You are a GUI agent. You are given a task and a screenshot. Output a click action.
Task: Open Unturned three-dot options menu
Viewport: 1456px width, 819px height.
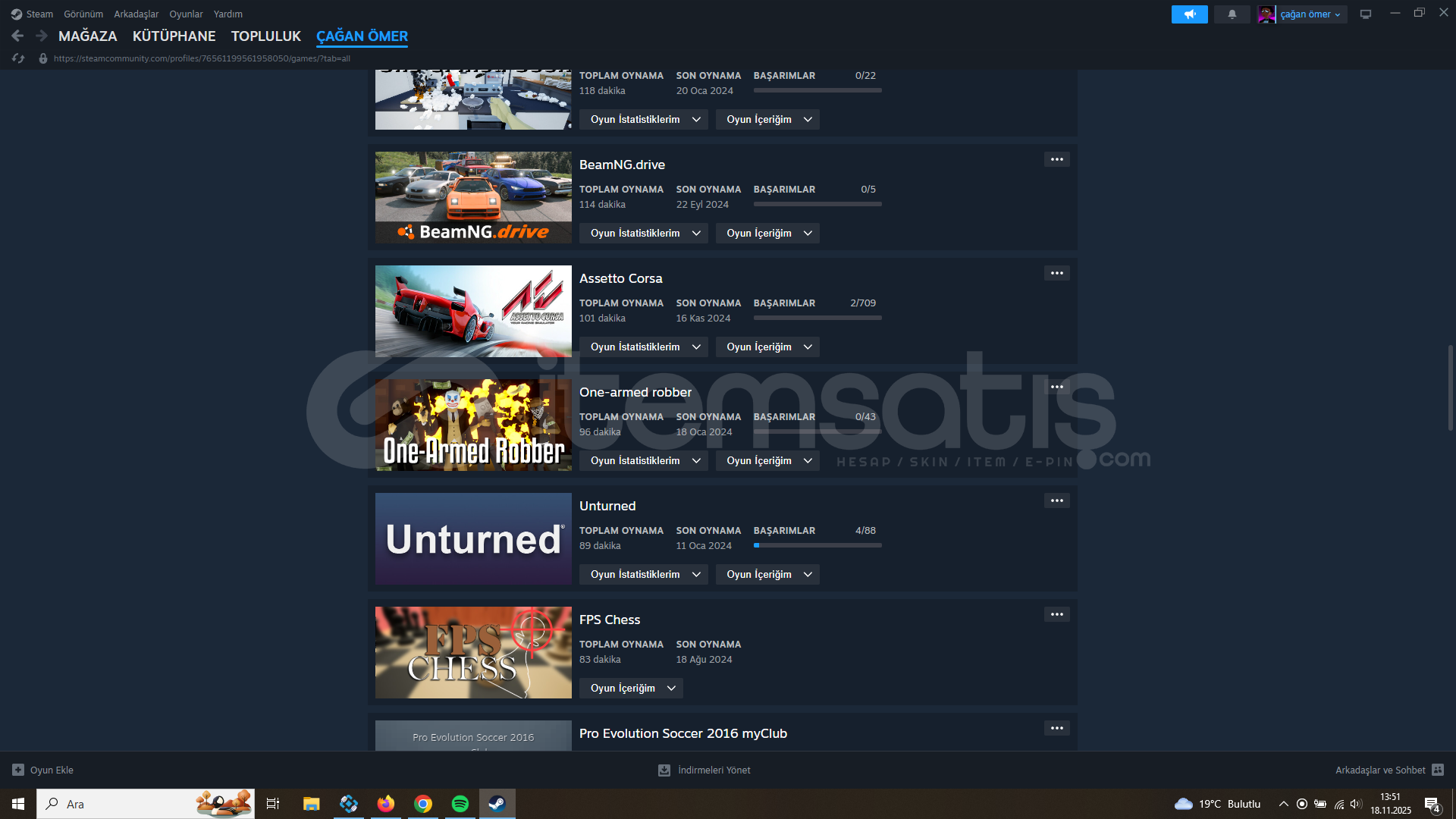tap(1056, 500)
